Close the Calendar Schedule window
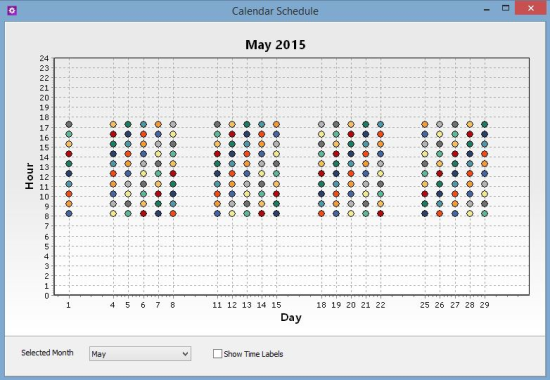 [x=531, y=8]
